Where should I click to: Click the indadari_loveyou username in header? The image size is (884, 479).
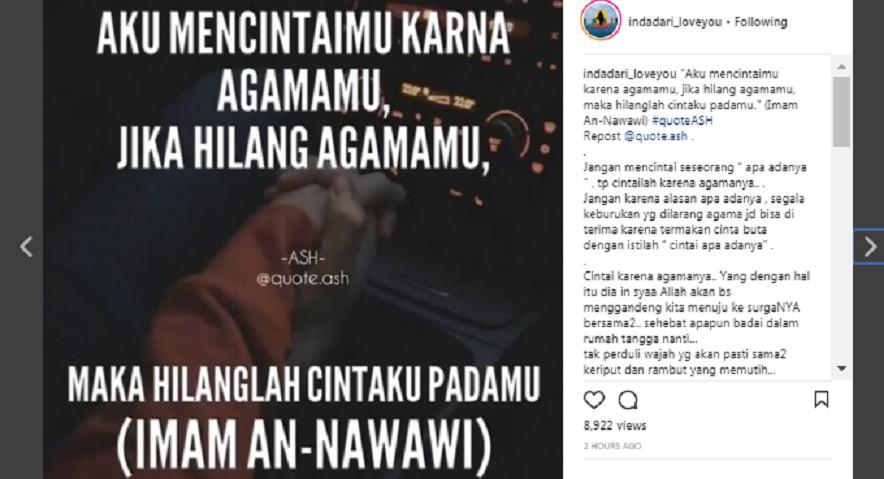point(675,22)
